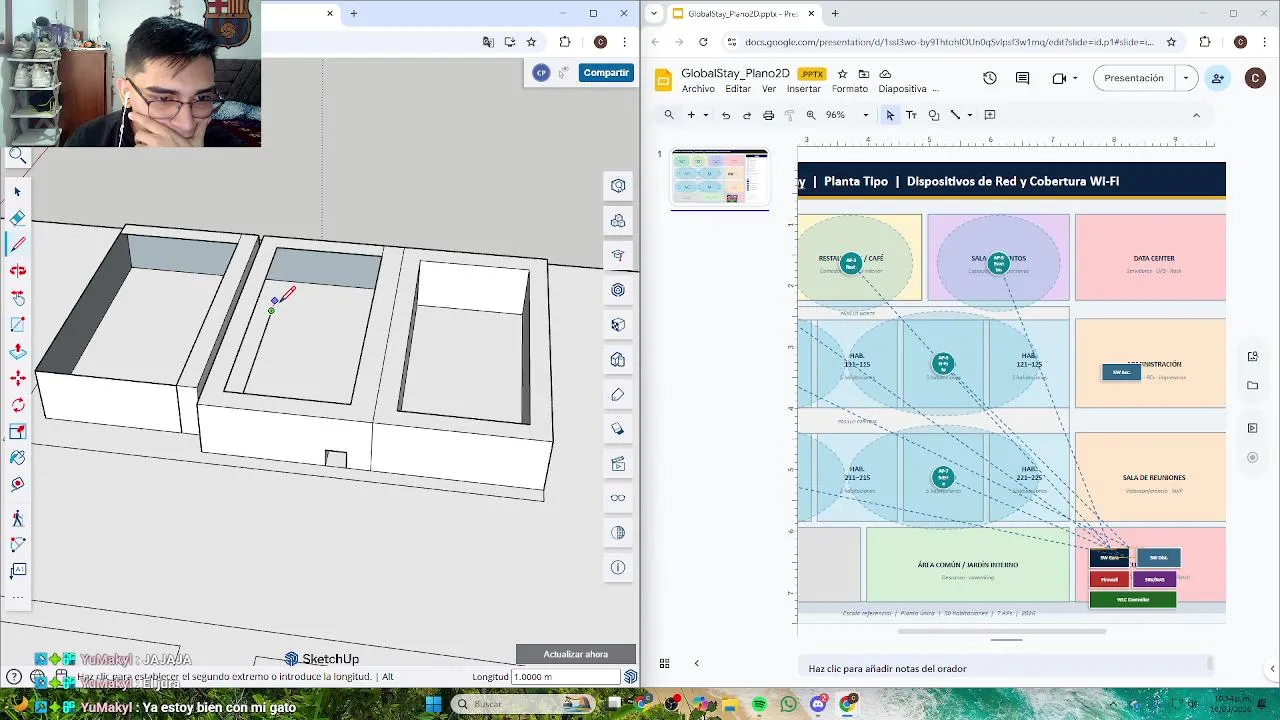The image size is (1280, 720).
Task: Pick the Paint Bucket tool
Action: click(x=17, y=457)
